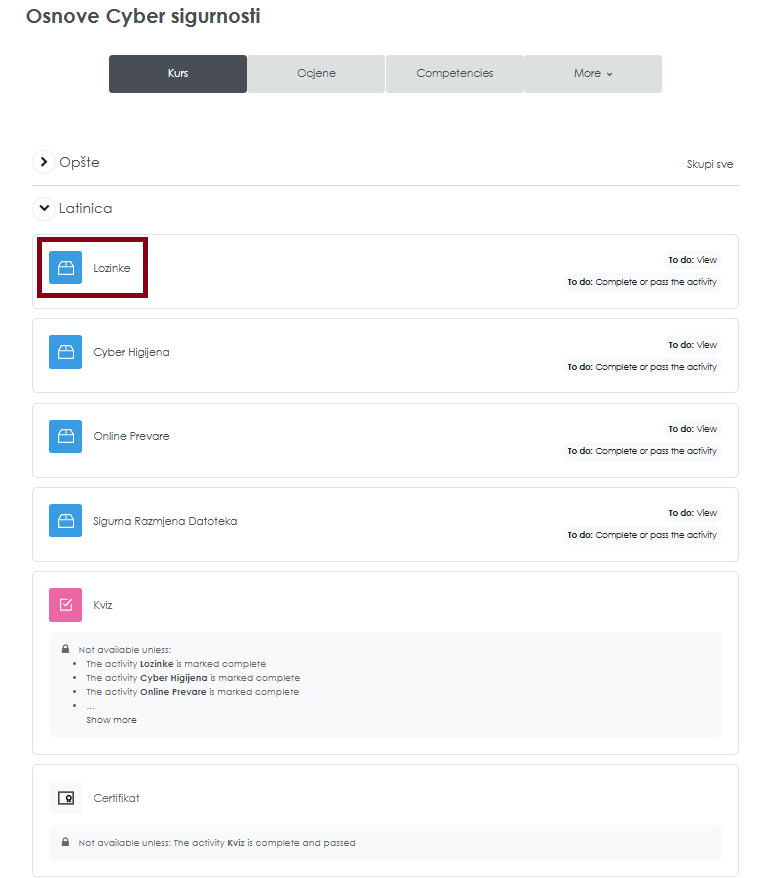Click the Skupi sve link
This screenshot has width=759, height=878.
pyautogui.click(x=710, y=164)
